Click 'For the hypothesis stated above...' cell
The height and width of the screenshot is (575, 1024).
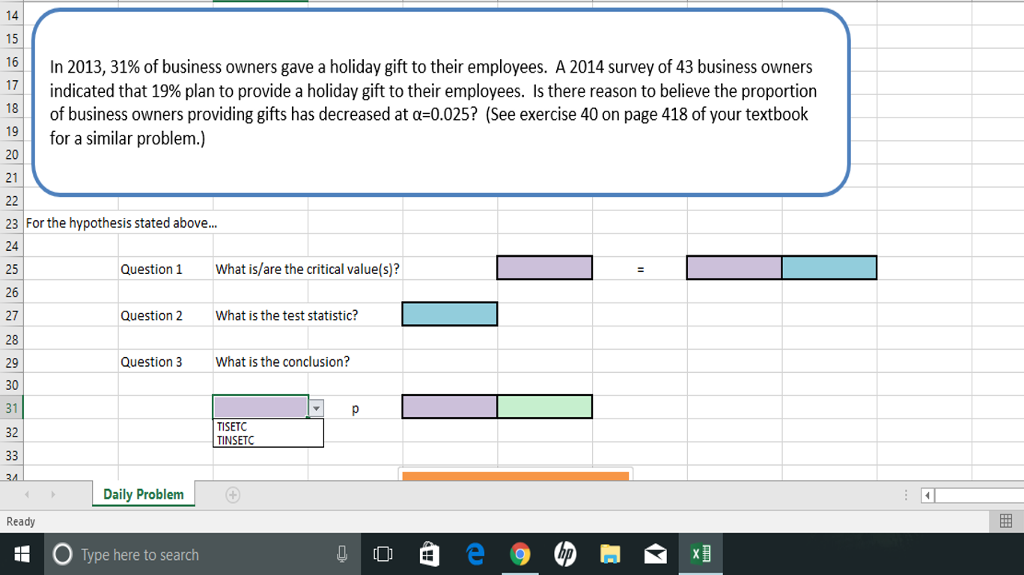pos(121,223)
